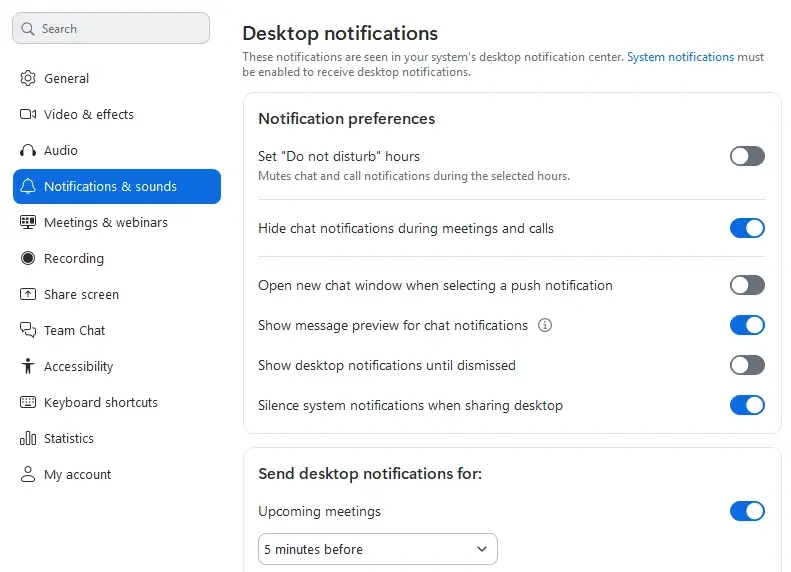Enable the "Do not disturb" hours toggle
Image resolution: width=791 pixels, height=572 pixels.
747,156
